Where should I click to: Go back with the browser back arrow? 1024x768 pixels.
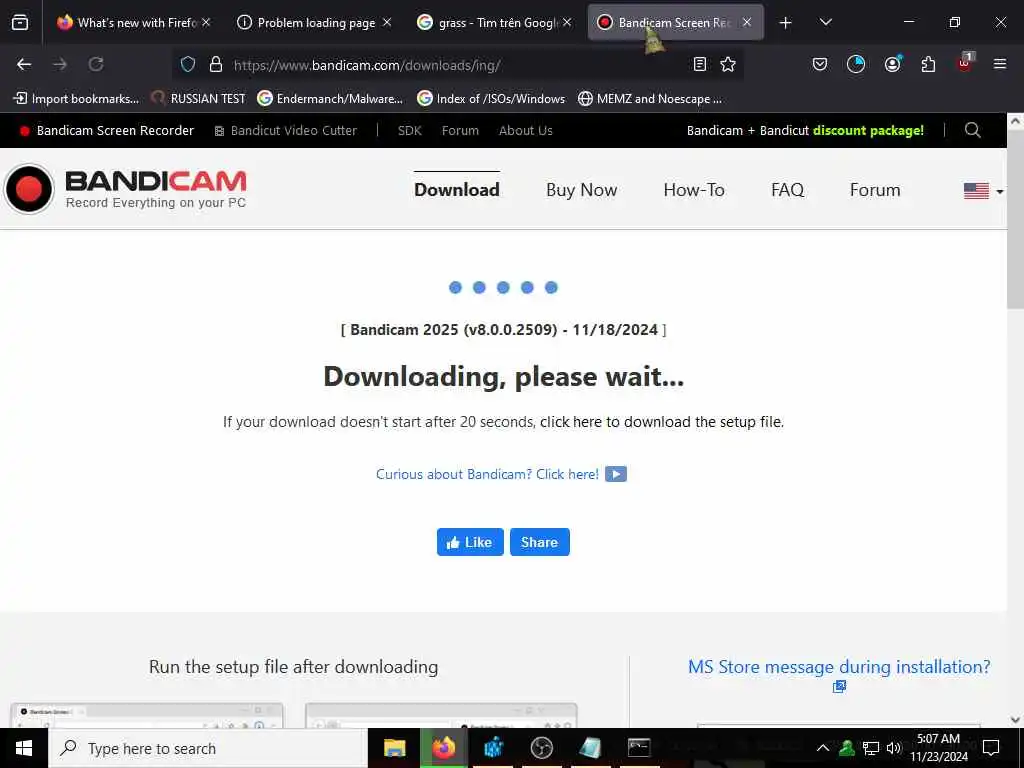(x=24, y=64)
